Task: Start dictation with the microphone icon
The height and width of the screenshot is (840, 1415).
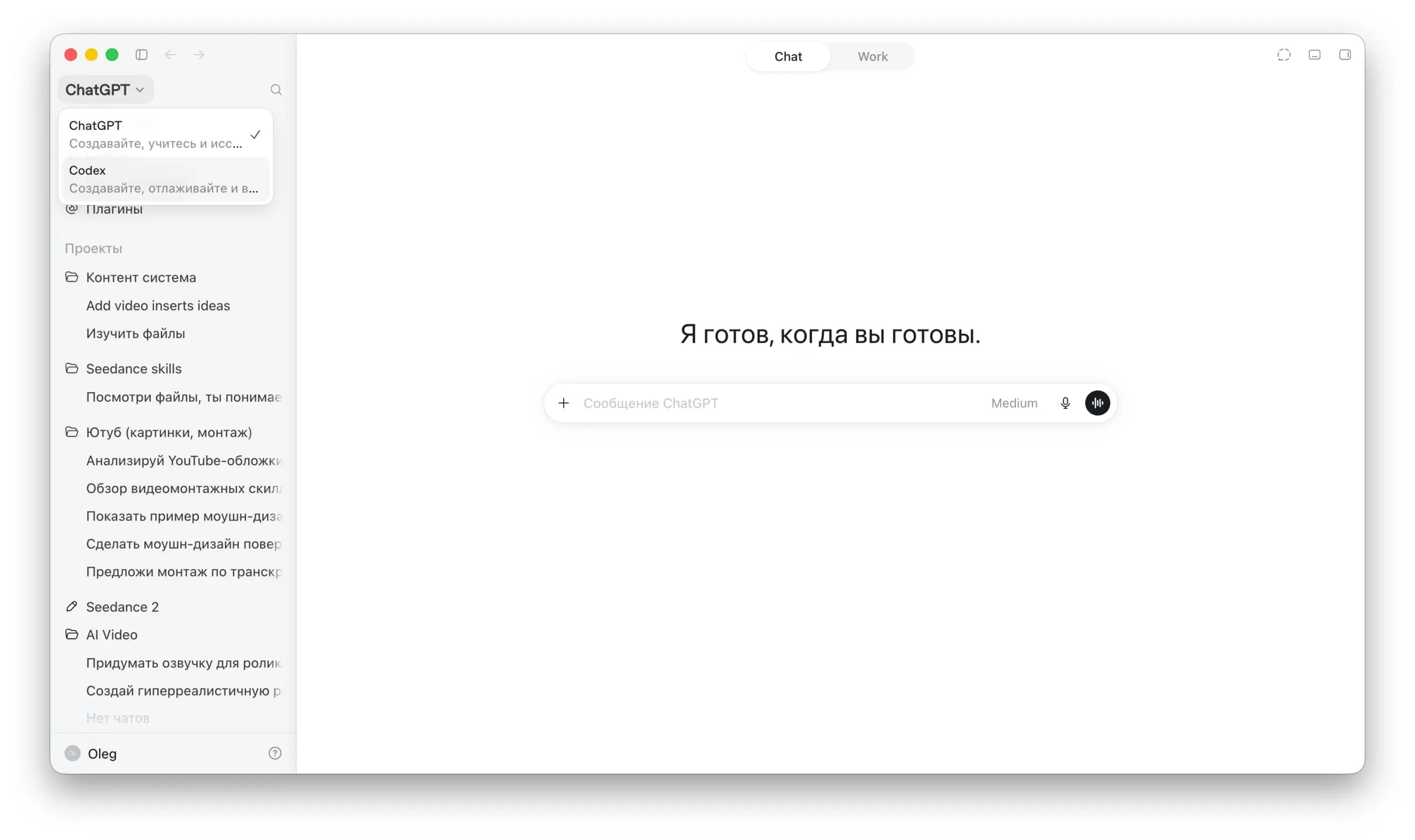Action: (1065, 403)
